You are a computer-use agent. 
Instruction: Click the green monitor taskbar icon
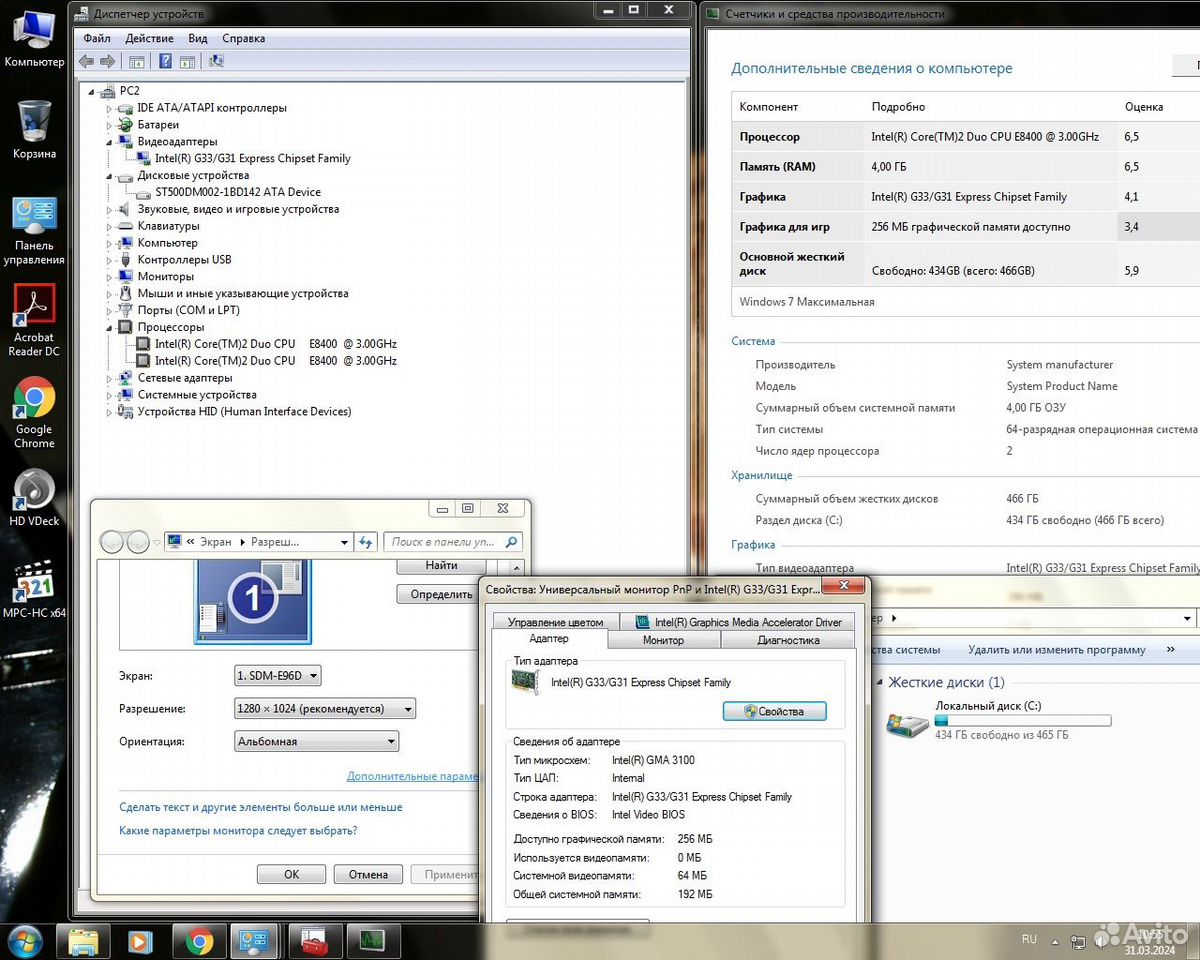372,941
